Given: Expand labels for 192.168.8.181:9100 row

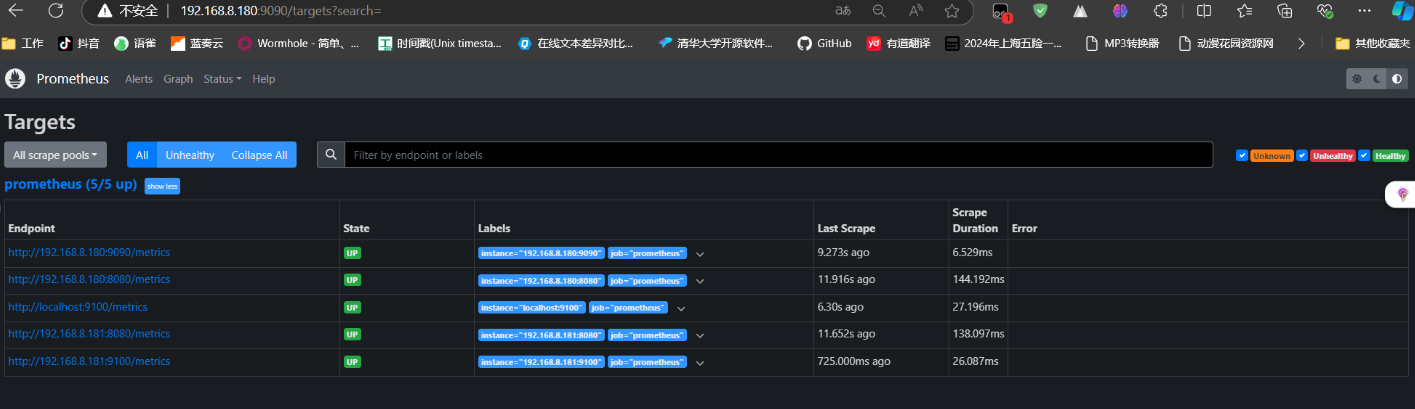Looking at the screenshot, I should 700,362.
